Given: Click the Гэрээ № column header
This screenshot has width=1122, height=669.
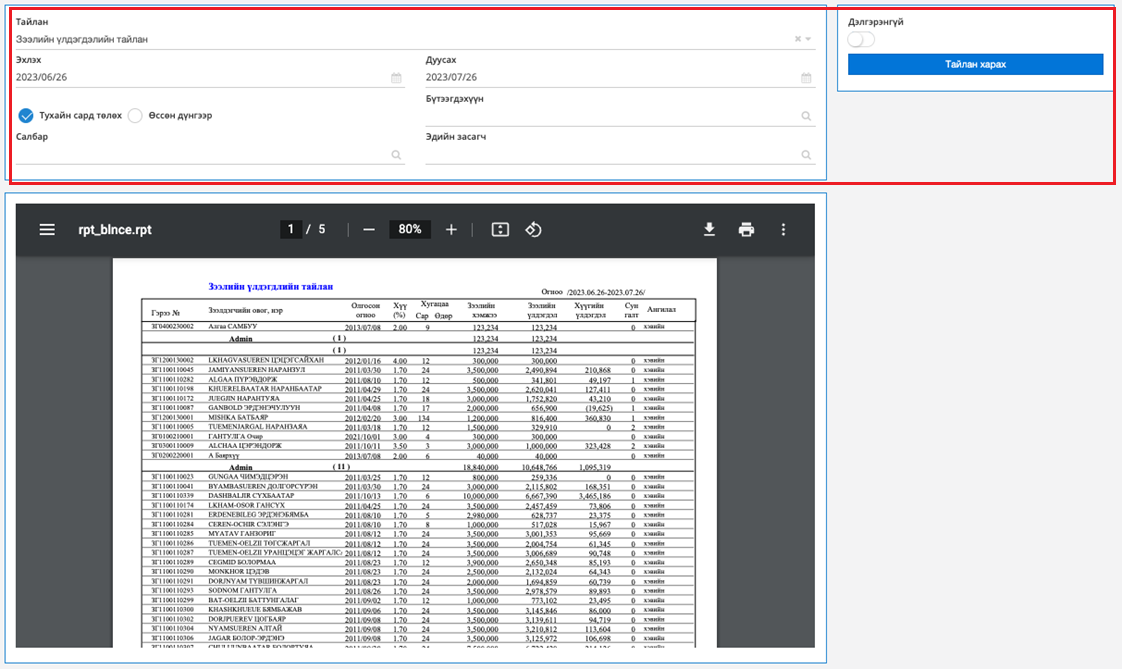Looking at the screenshot, I should click(165, 313).
